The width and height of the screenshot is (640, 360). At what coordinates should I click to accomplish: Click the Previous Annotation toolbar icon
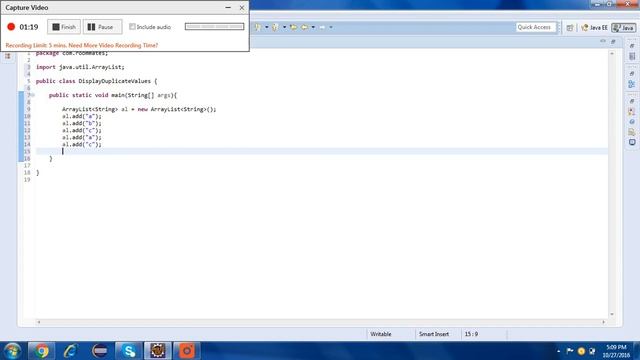pyautogui.click(x=276, y=27)
